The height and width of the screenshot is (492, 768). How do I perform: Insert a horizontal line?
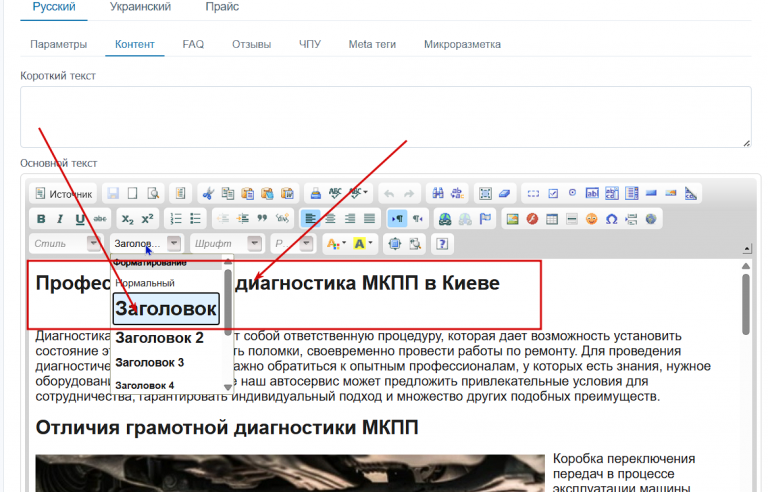click(572, 219)
